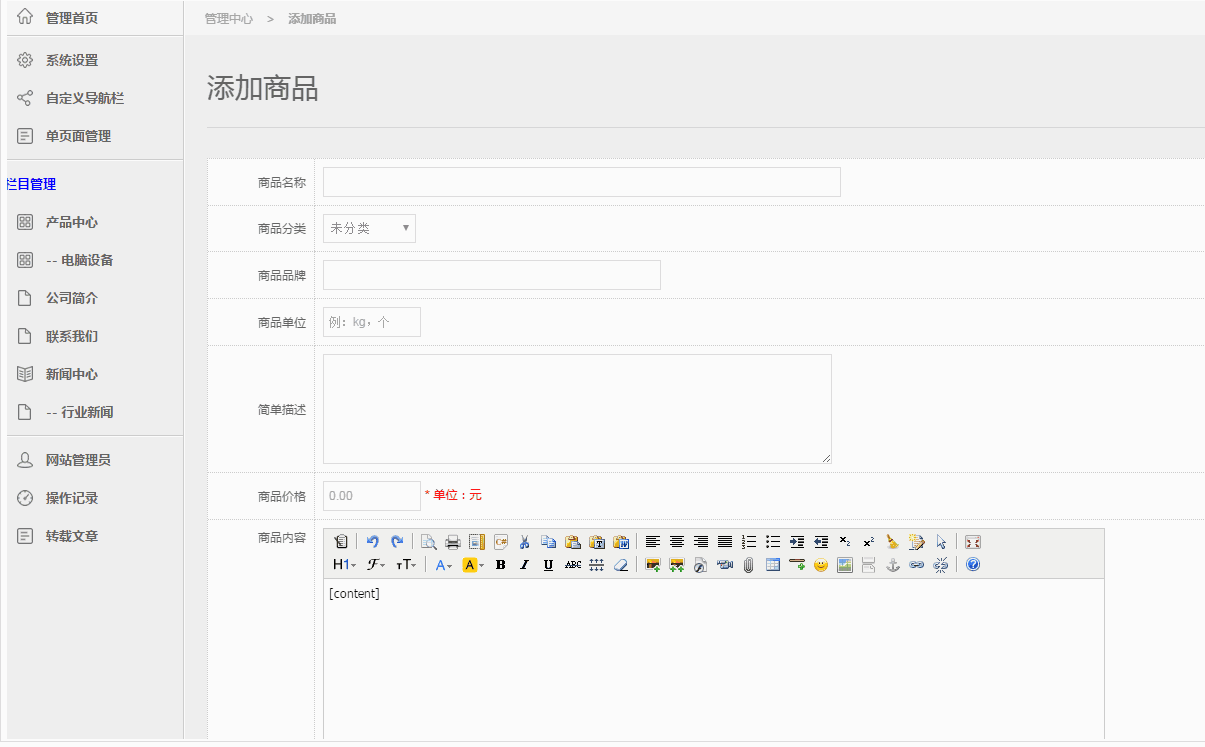This screenshot has height=747, width=1205.
Task: Toggle fullscreen mode in the editor
Action: coord(973,542)
